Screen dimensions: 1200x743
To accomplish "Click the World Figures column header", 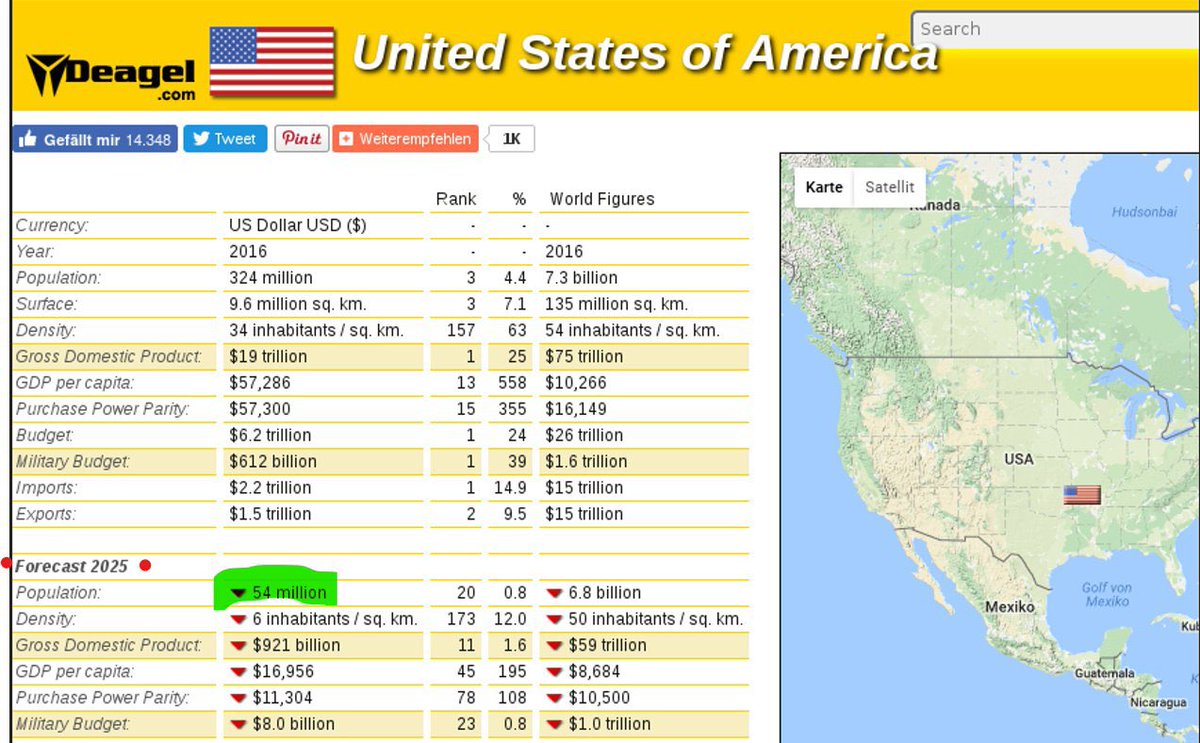I will pos(602,199).
